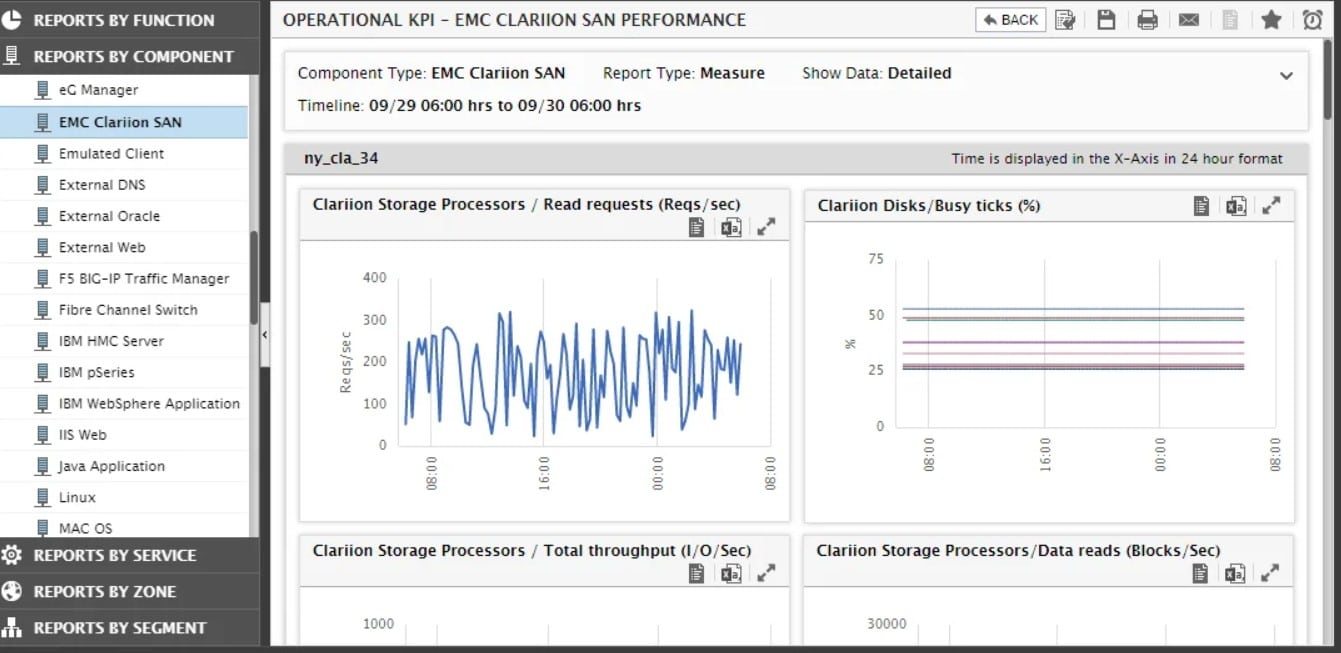Screen dimensions: 1341x653
Task: Open External DNS component reports
Action: pos(124,184)
